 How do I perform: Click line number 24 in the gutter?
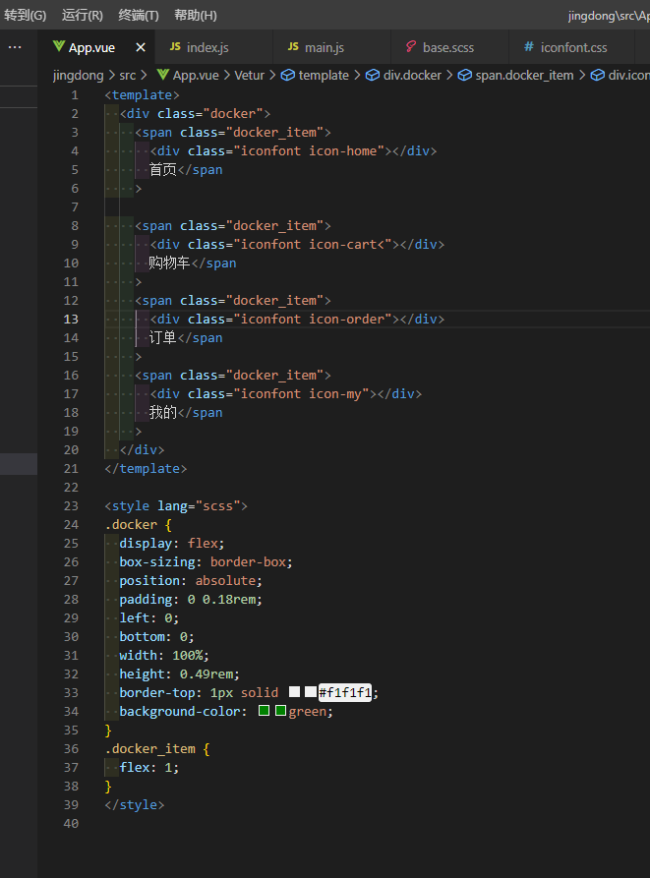pyautogui.click(x=71, y=525)
